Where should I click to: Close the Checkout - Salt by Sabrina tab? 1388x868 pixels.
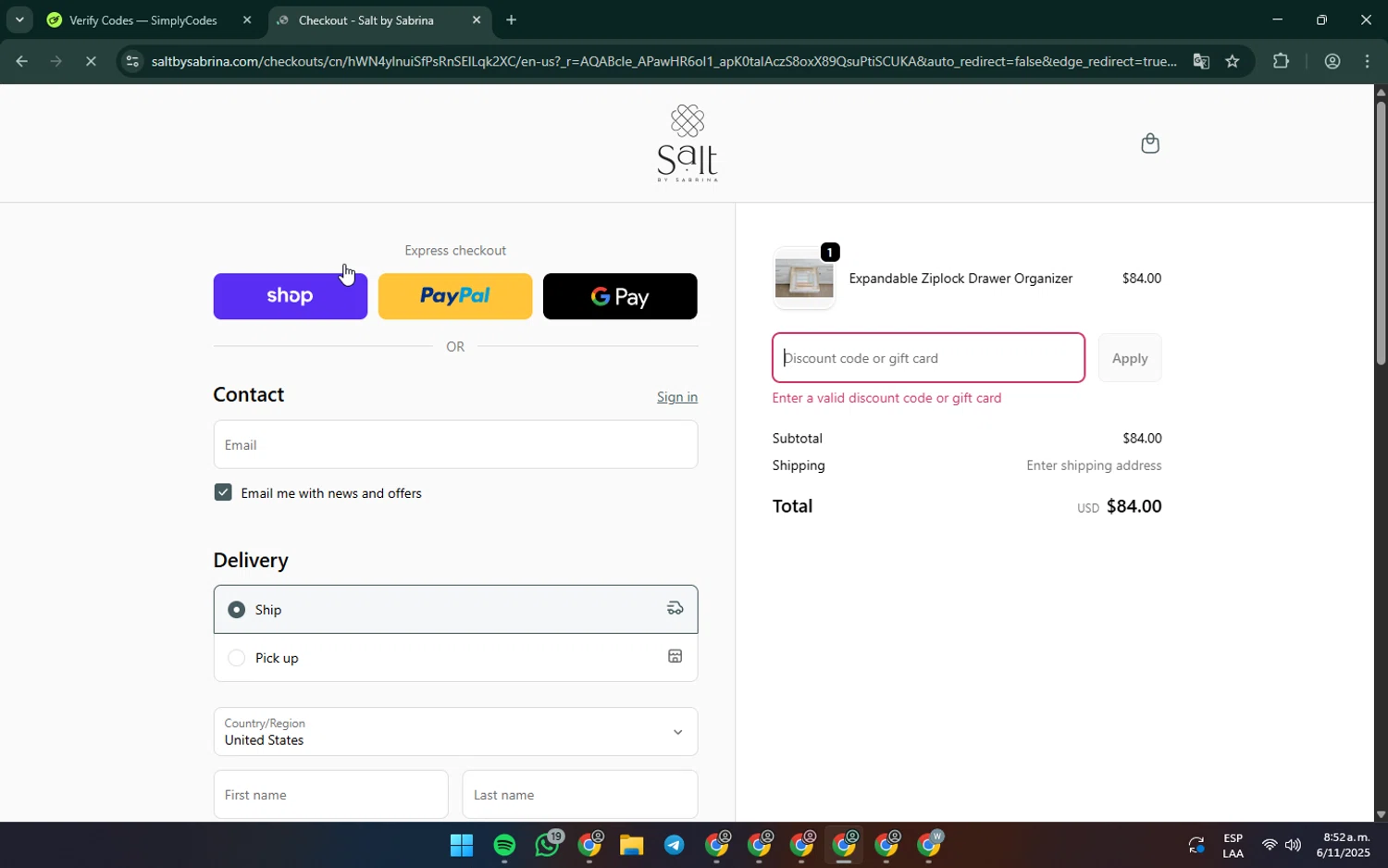click(477, 20)
